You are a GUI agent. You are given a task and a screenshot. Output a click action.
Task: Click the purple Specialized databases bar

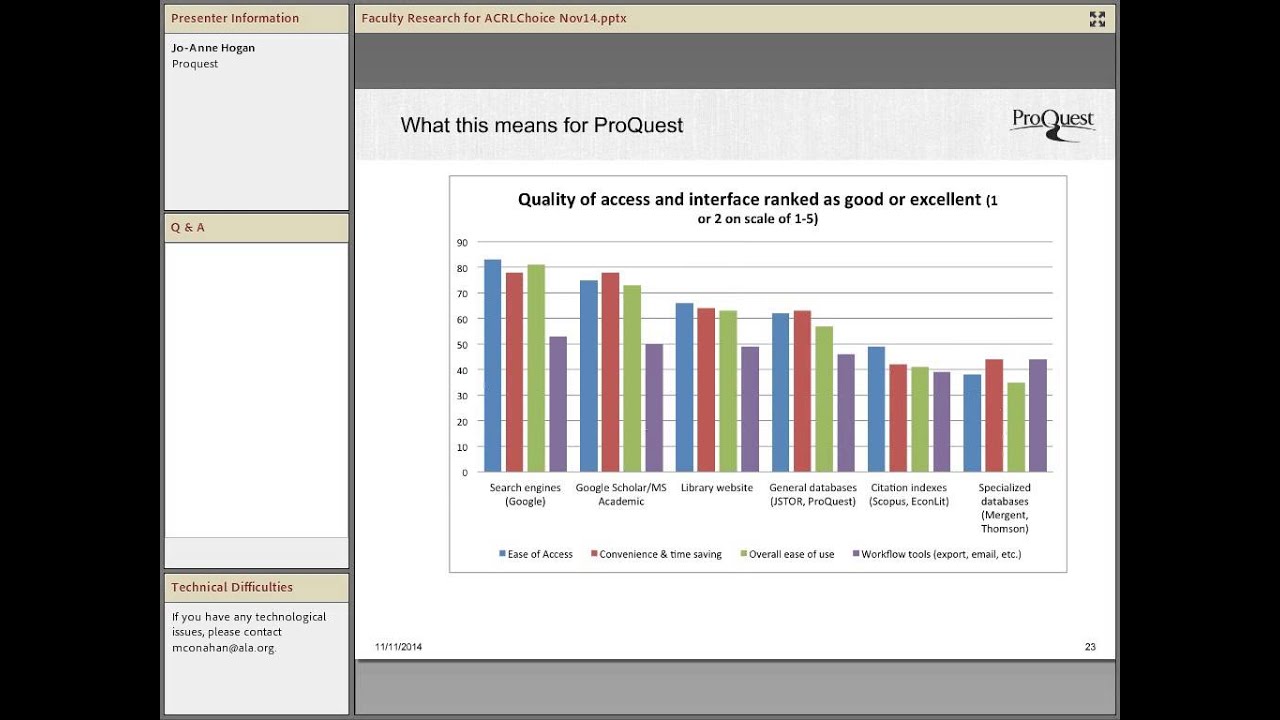(1038, 416)
